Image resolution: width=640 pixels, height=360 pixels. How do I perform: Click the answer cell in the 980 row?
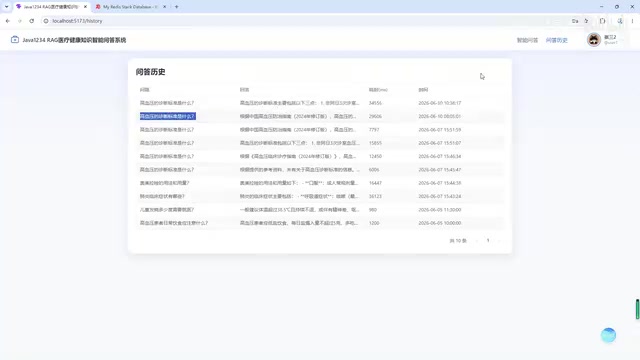point(299,210)
